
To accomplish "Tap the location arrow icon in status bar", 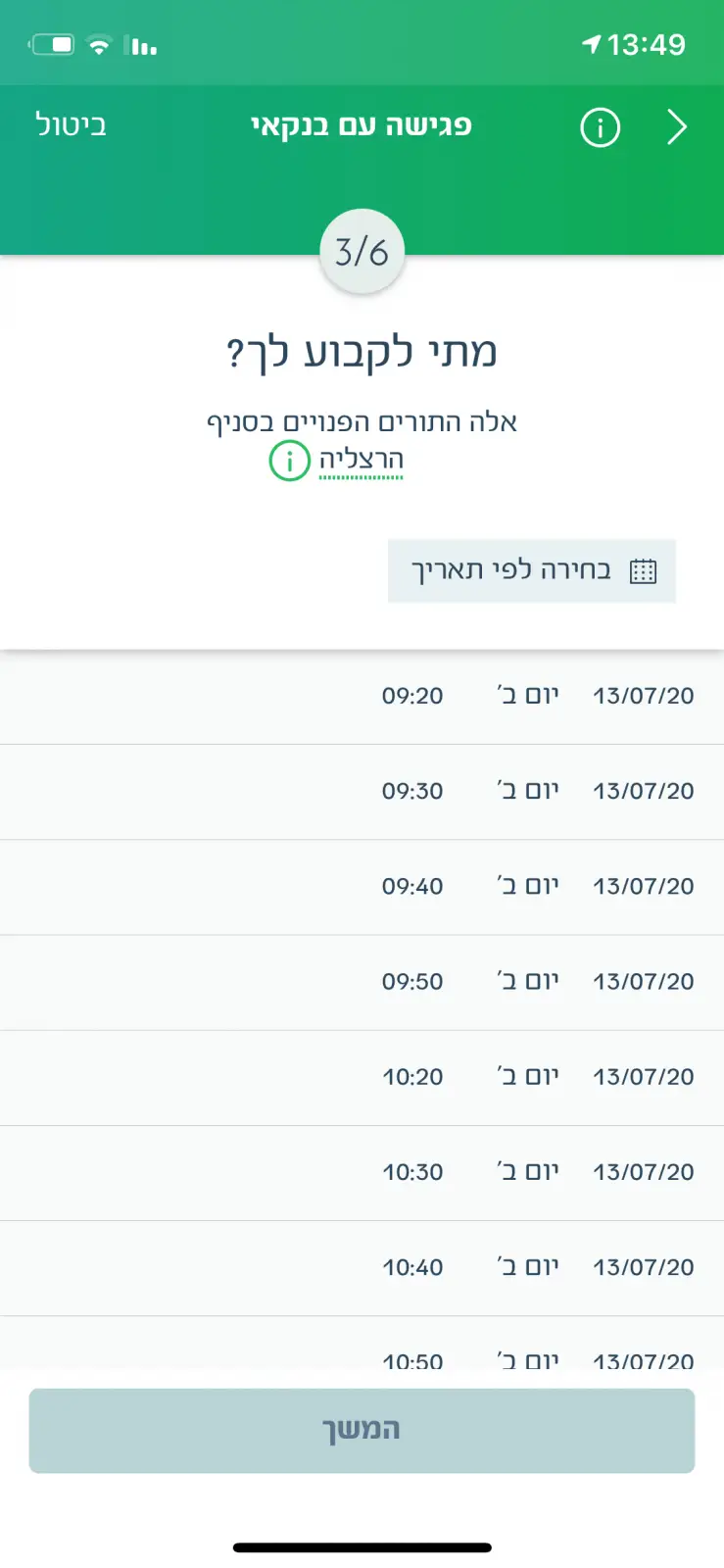I will coord(591,45).
